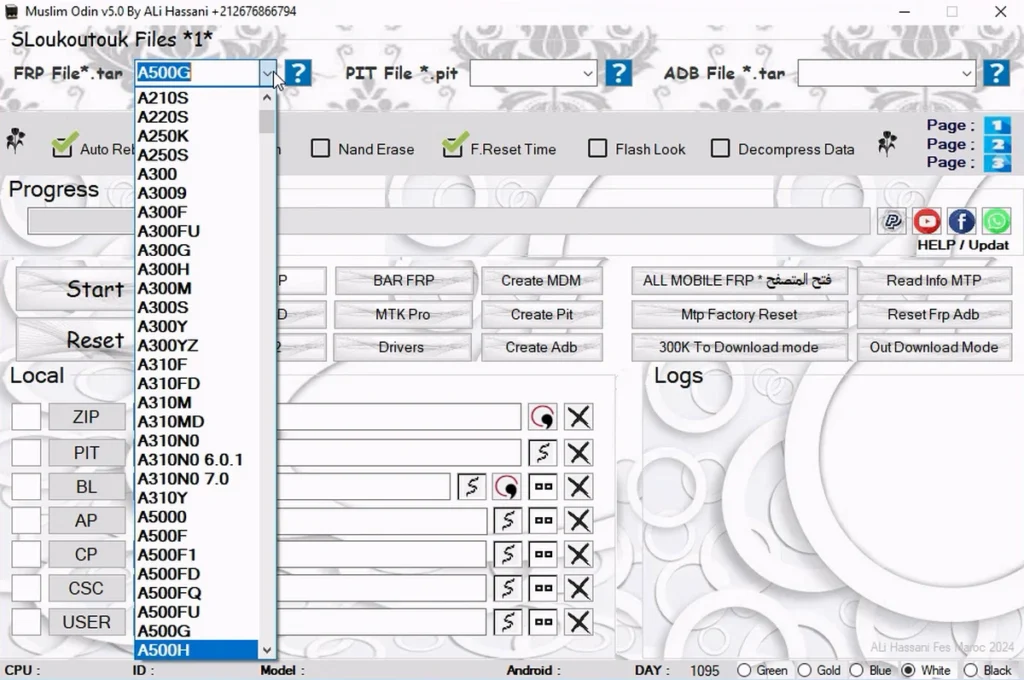This screenshot has width=1024, height=680.
Task: Open the YouTube help icon
Action: (927, 222)
